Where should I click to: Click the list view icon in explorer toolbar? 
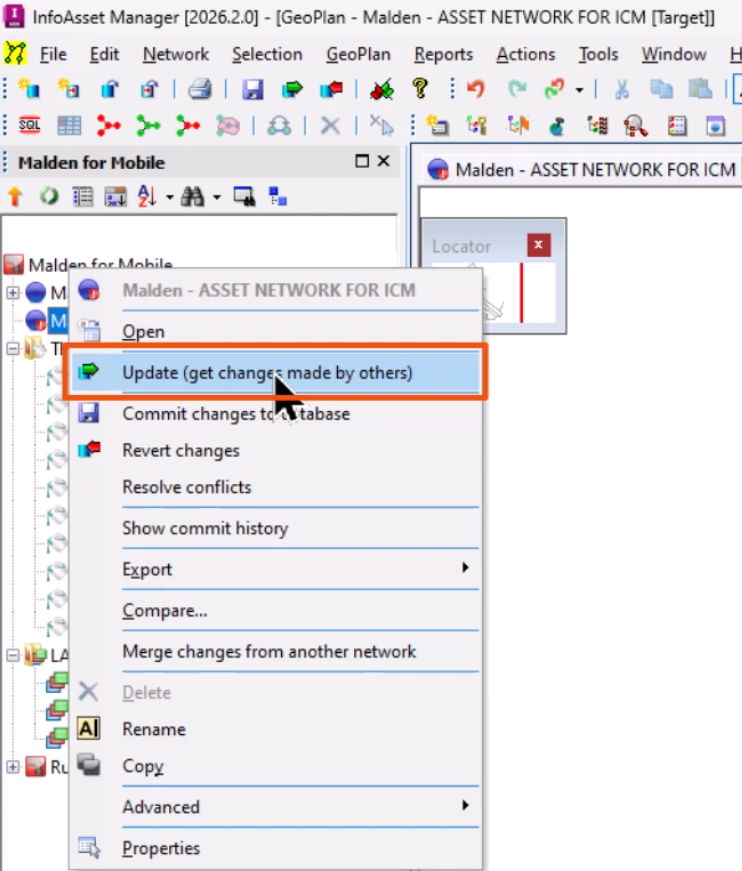tap(83, 197)
